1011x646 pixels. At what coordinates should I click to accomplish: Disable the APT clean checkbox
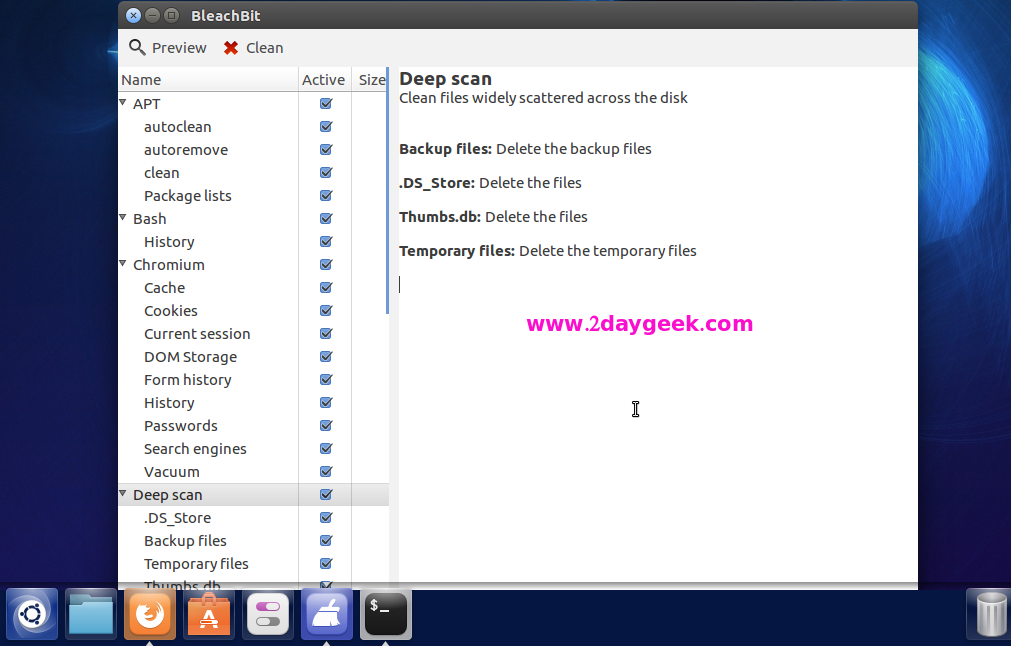[326, 173]
